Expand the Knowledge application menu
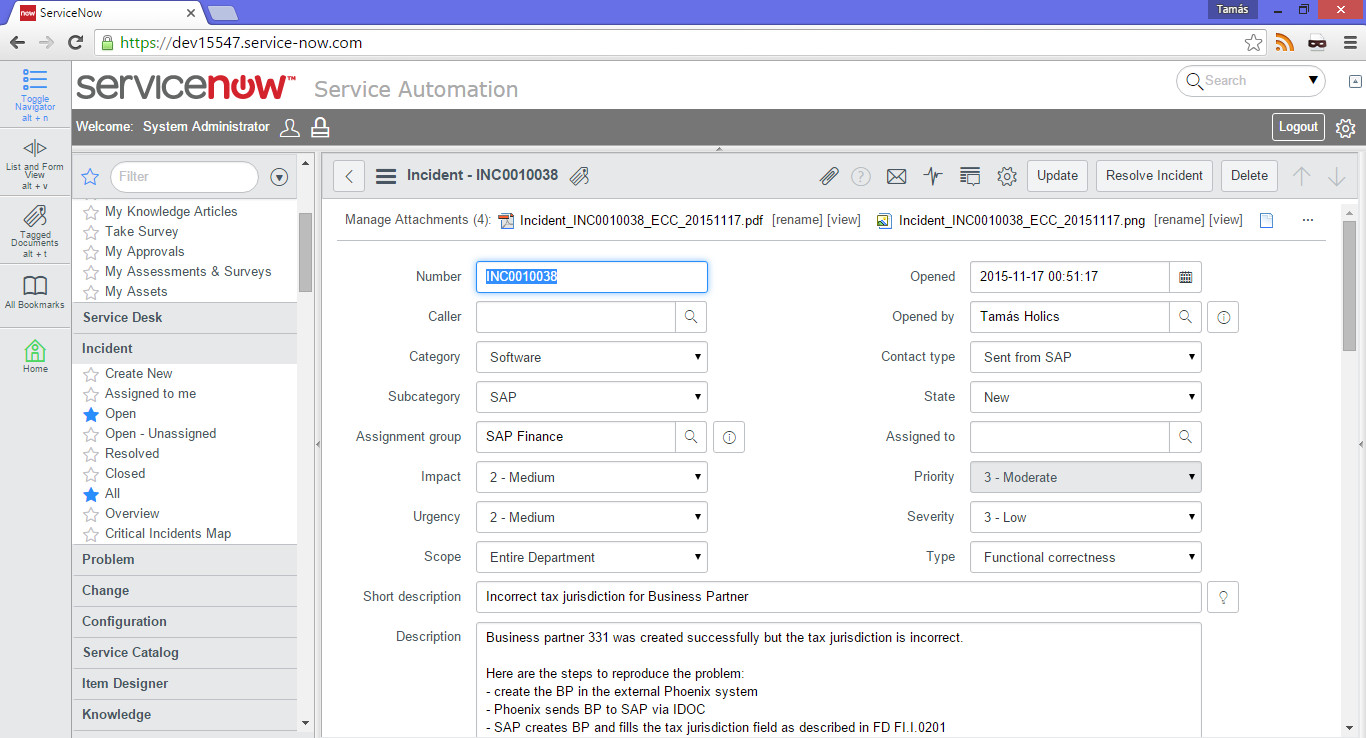The height and width of the screenshot is (738, 1366). pyautogui.click(x=184, y=715)
